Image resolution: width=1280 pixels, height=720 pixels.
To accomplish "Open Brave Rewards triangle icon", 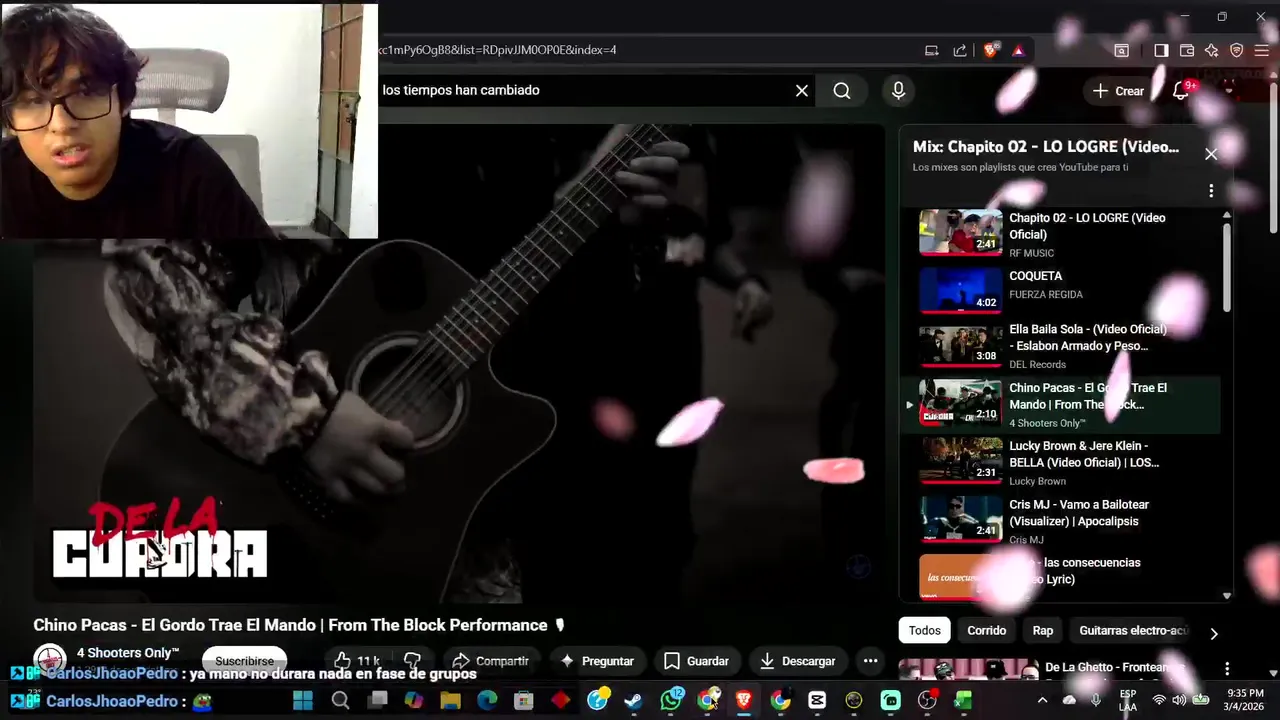I will 1018,50.
